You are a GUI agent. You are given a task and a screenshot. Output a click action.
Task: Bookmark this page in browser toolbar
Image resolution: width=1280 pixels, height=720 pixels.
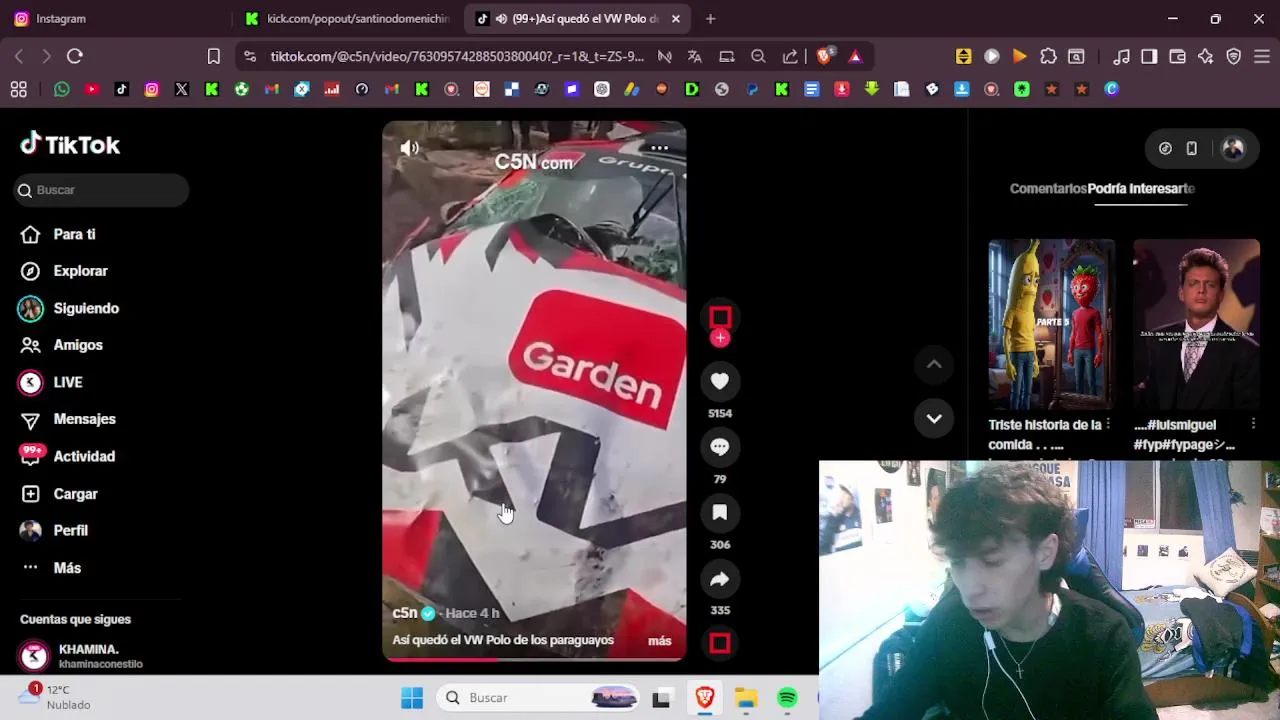pyautogui.click(x=213, y=57)
